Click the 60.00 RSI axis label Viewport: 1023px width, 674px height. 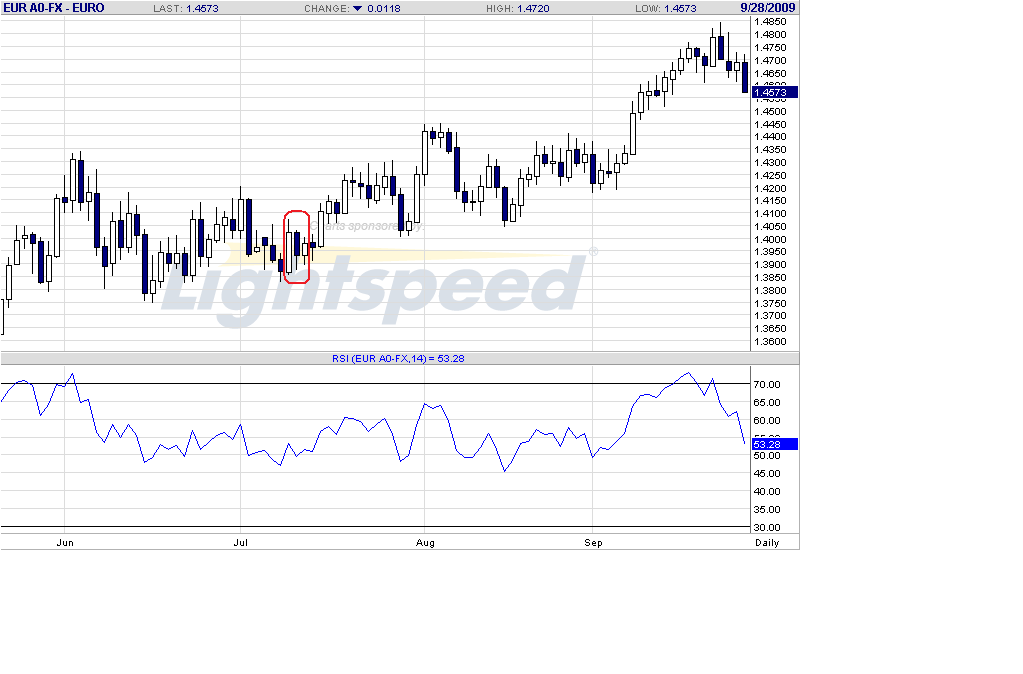click(x=767, y=421)
